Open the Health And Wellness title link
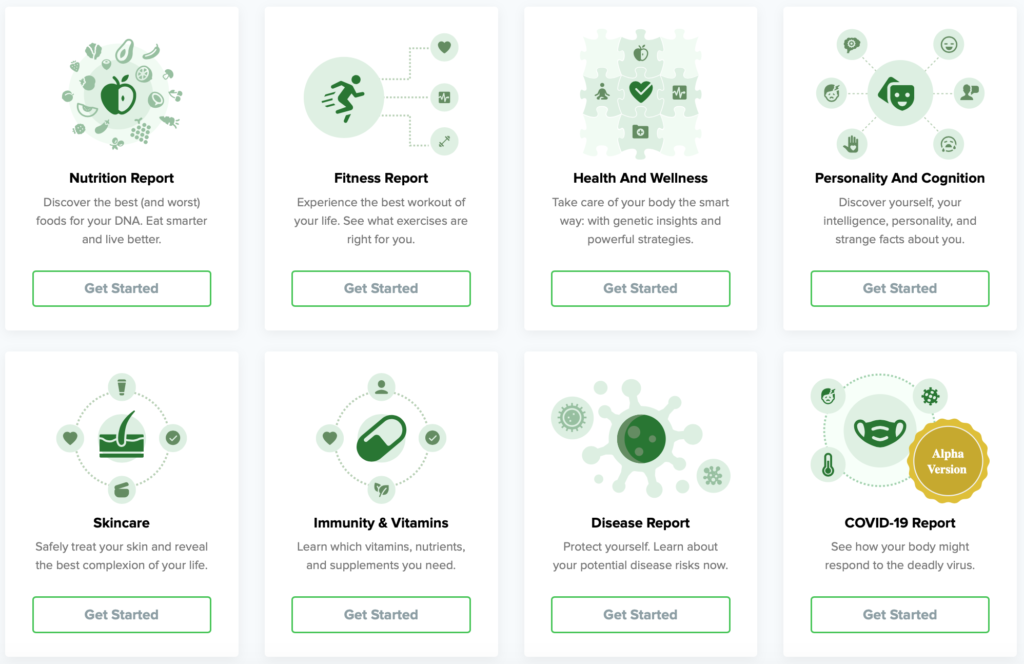This screenshot has height=664, width=1024. 640,177
